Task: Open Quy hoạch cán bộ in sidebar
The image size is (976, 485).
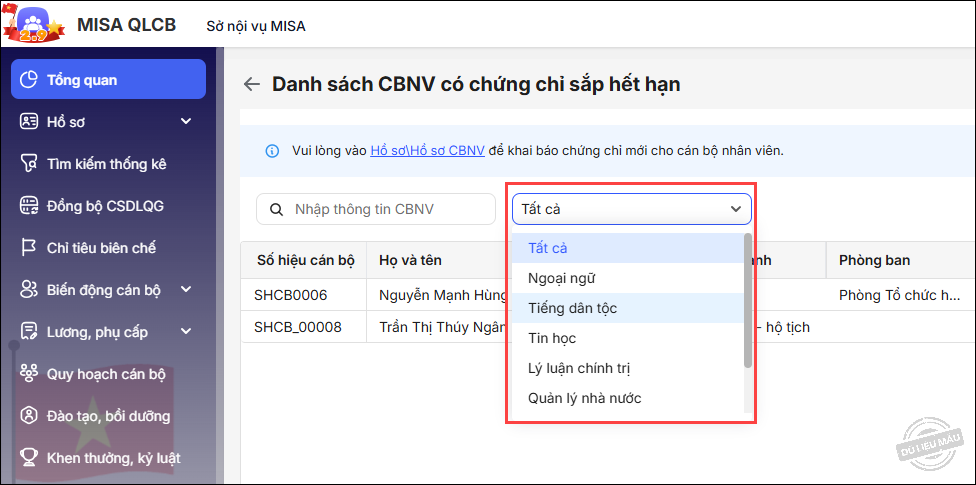Action: click(106, 374)
